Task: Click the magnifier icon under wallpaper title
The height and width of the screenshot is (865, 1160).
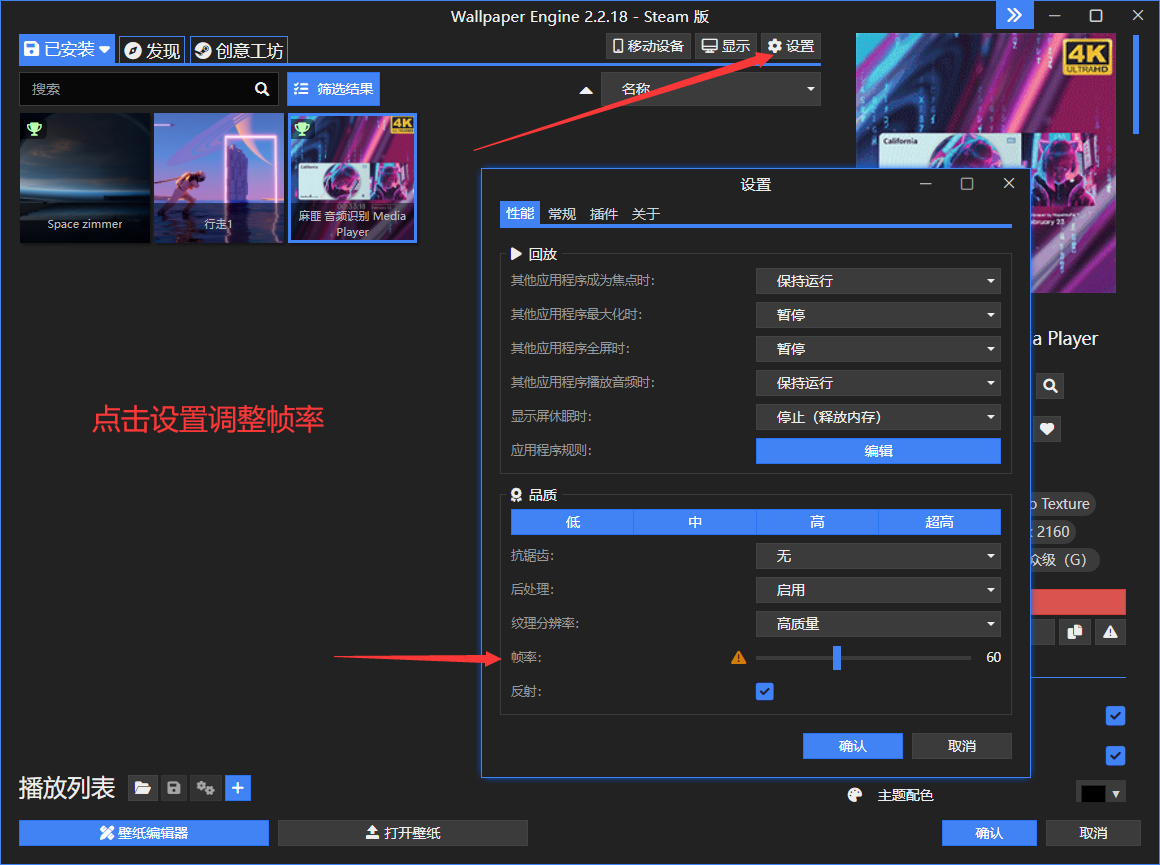Action: tap(1050, 386)
